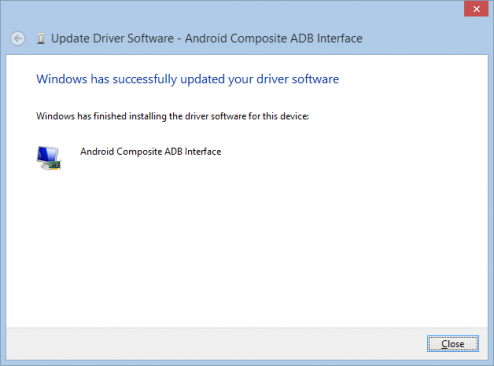This screenshot has height=366, width=494.
Task: Click 'Android Composite ADB Interface' in the window title
Action: 274,38
